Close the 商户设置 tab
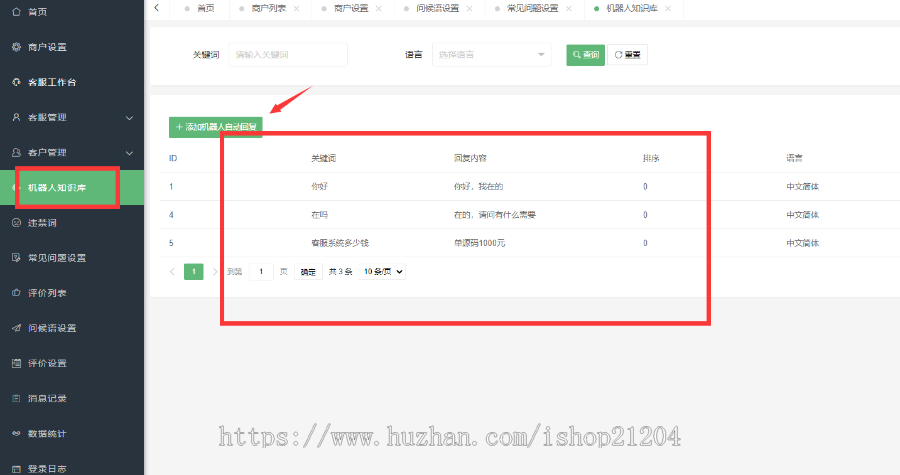900x475 pixels. (379, 9)
